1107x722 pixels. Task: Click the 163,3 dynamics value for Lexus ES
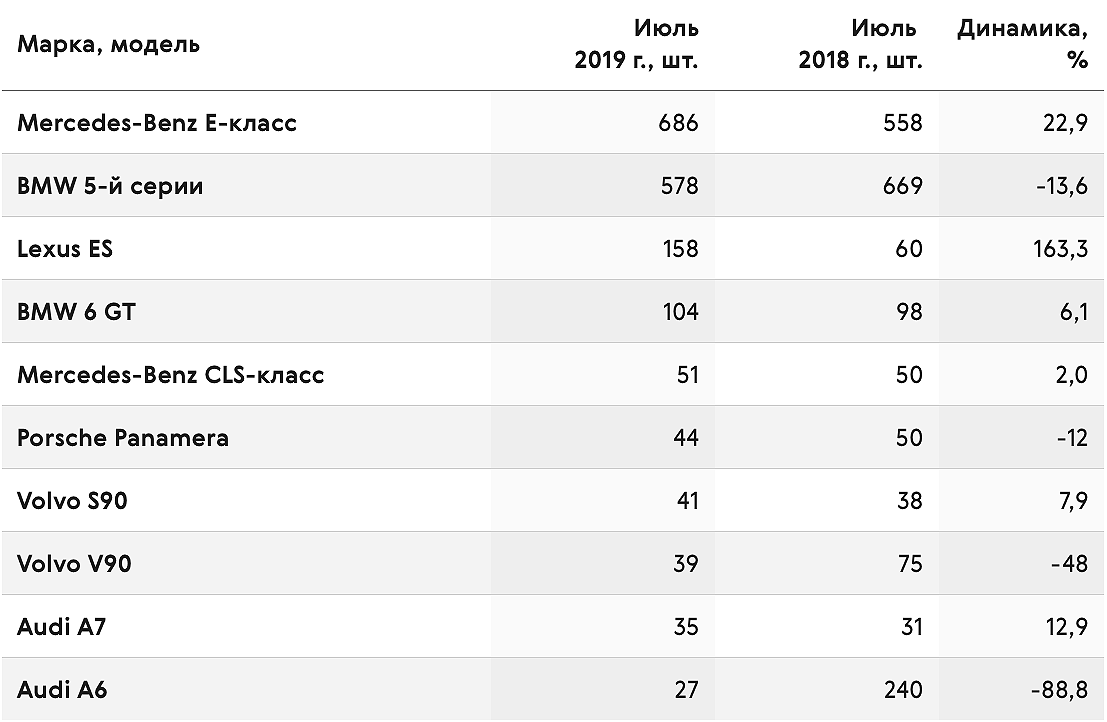pyautogui.click(x=1060, y=249)
